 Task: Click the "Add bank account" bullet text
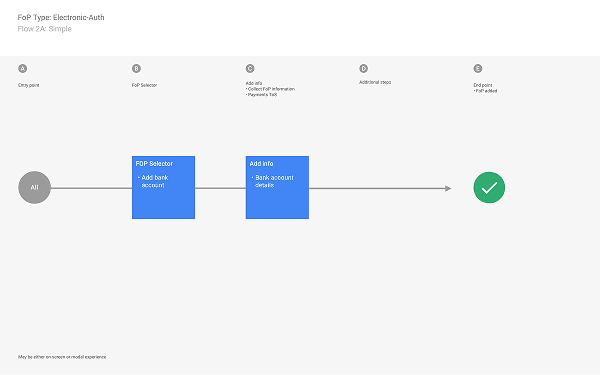155,181
